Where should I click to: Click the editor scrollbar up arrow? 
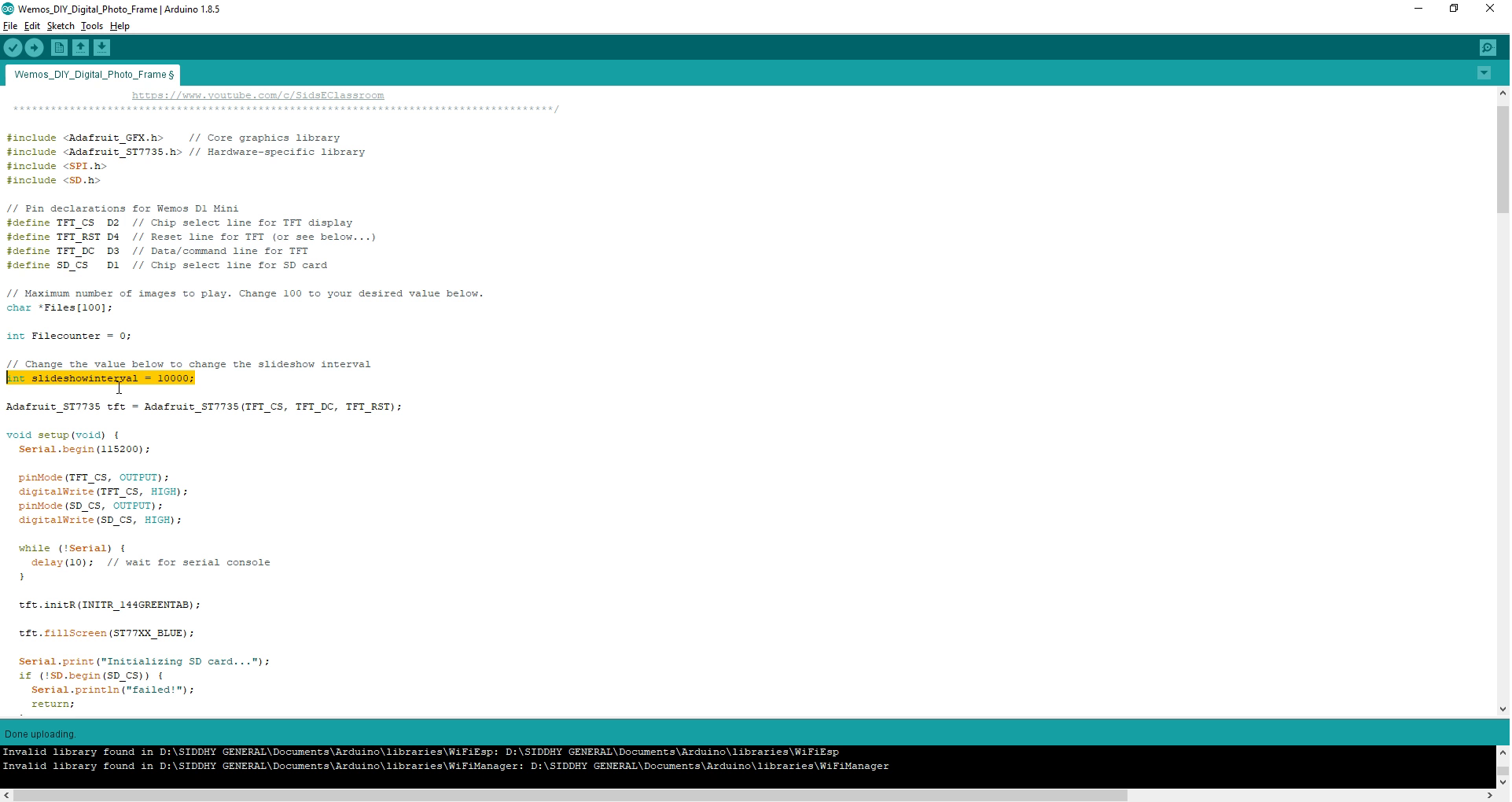point(1503,93)
